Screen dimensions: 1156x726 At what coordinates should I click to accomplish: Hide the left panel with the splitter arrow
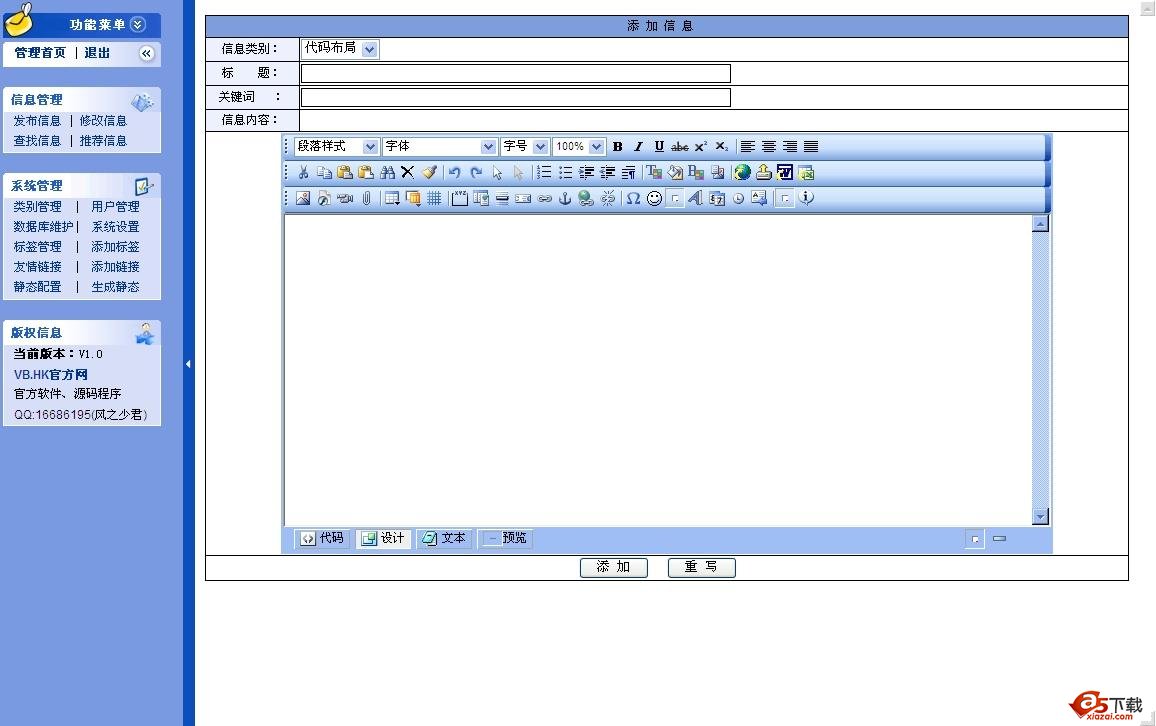click(189, 364)
